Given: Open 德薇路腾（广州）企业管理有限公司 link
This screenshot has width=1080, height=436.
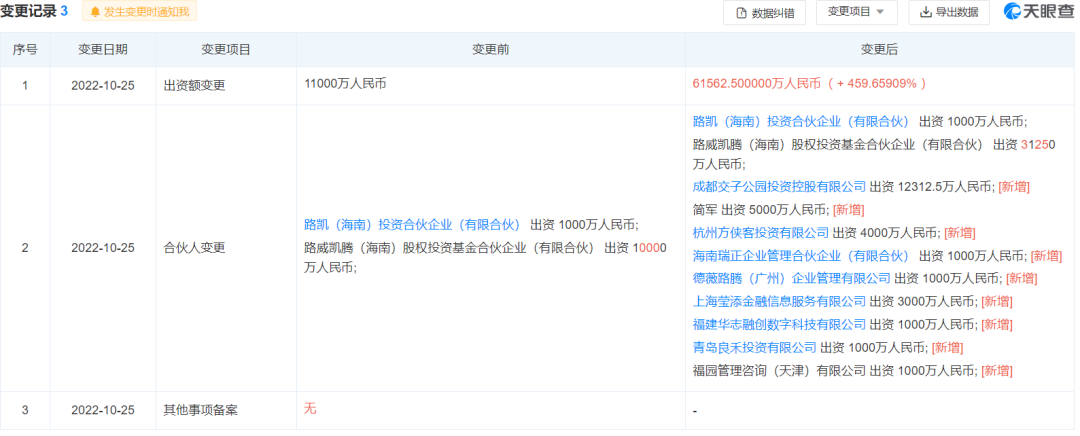Looking at the screenshot, I should point(791,278).
